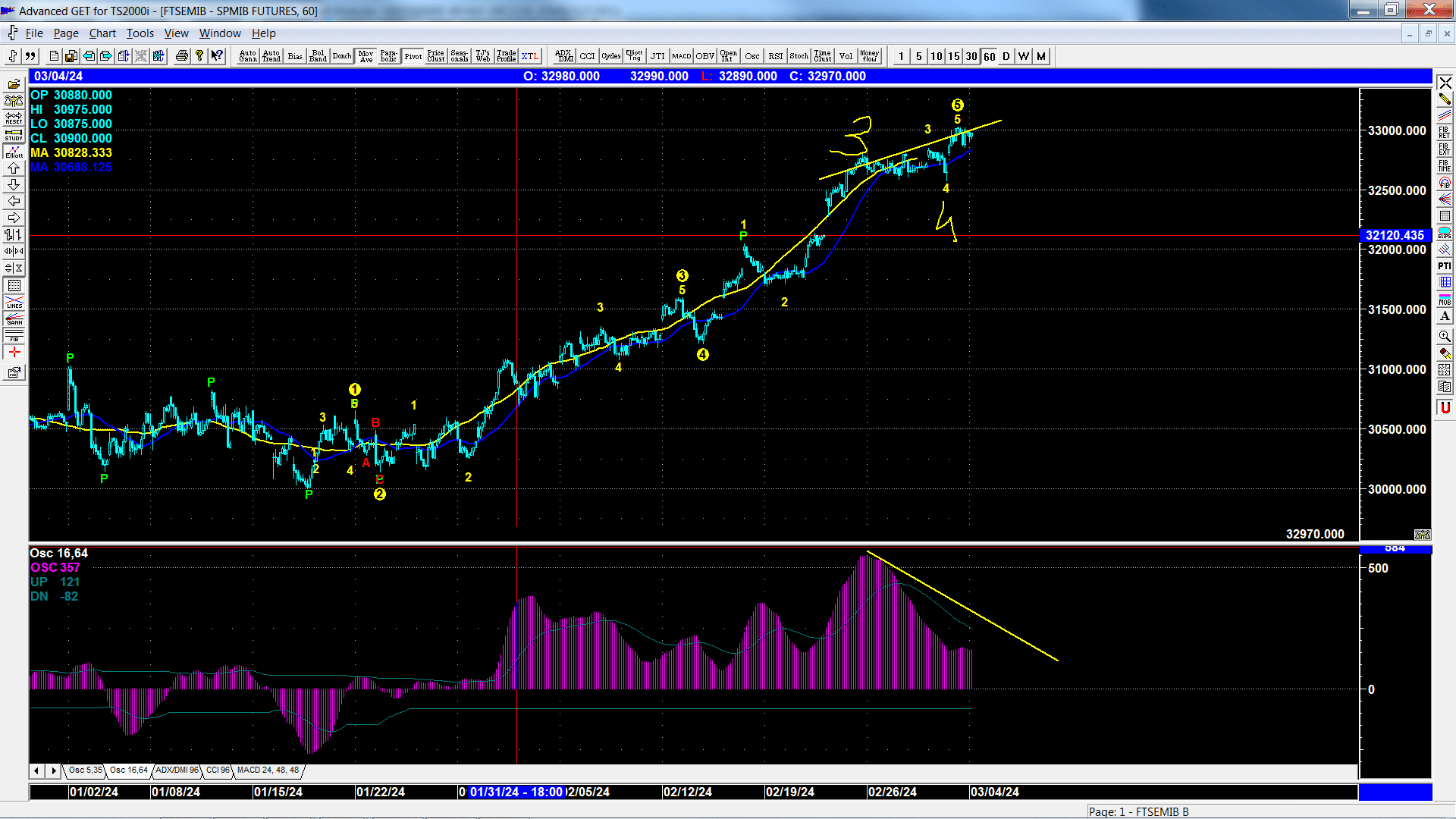Open the Chart menu
This screenshot has width=1456, height=819.
point(102,33)
